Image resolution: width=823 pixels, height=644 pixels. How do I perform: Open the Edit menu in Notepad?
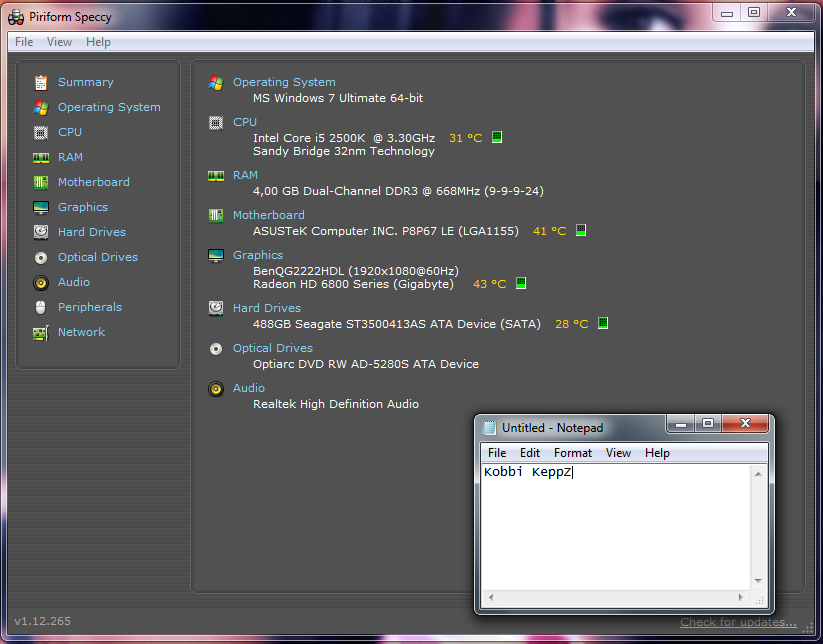pos(530,453)
